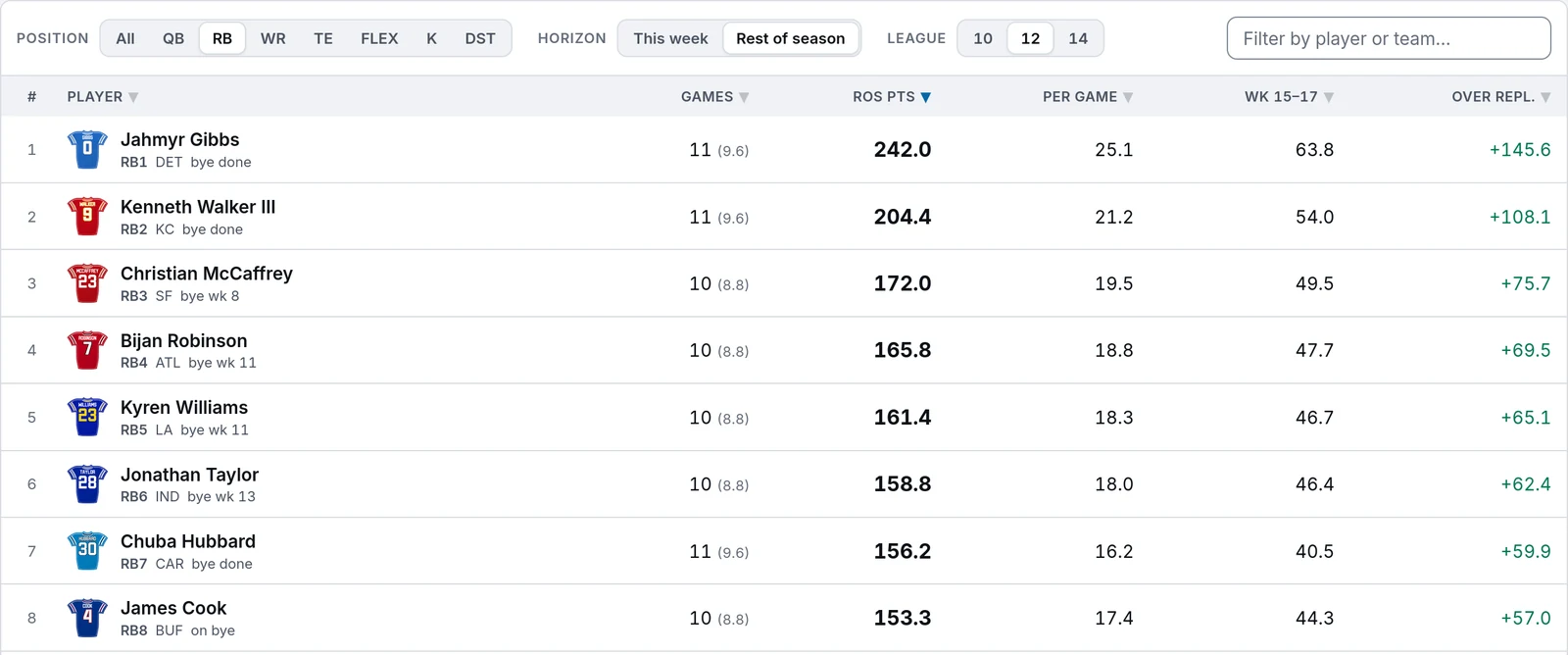Click the 'RB6 IND bye wk 13' subtitle
The height and width of the screenshot is (655, 1568).
[x=188, y=497]
